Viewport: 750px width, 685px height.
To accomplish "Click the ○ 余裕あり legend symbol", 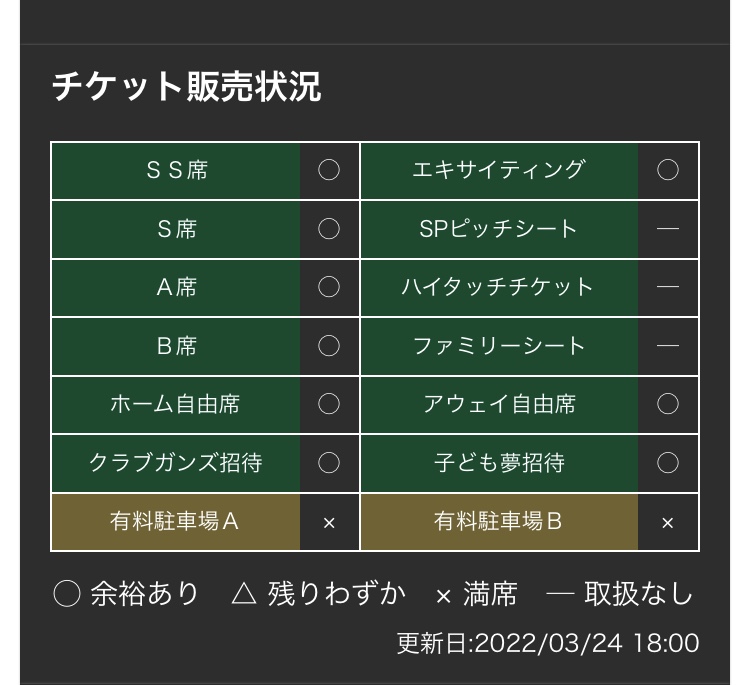I will [66, 594].
